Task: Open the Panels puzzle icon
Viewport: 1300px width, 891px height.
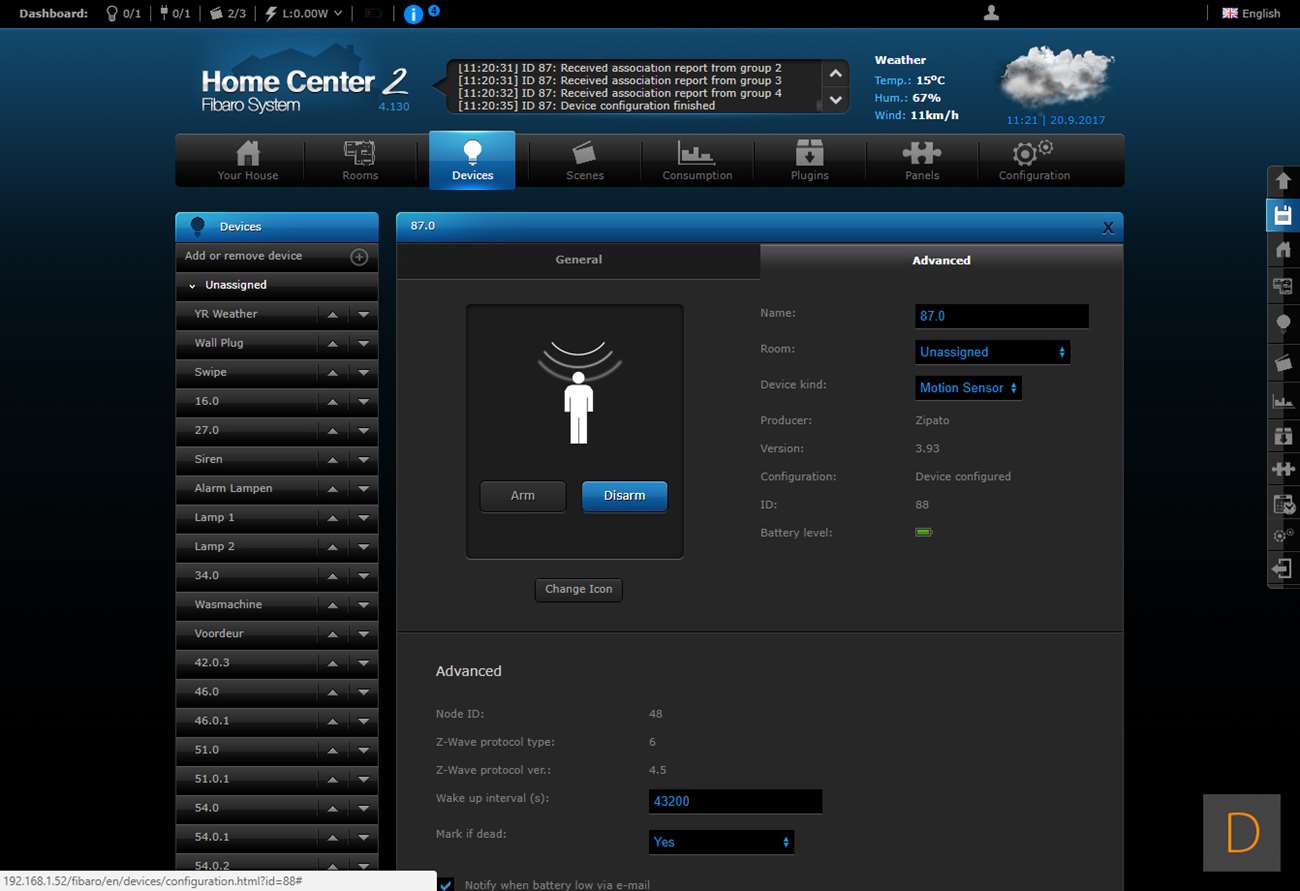Action: (921, 160)
